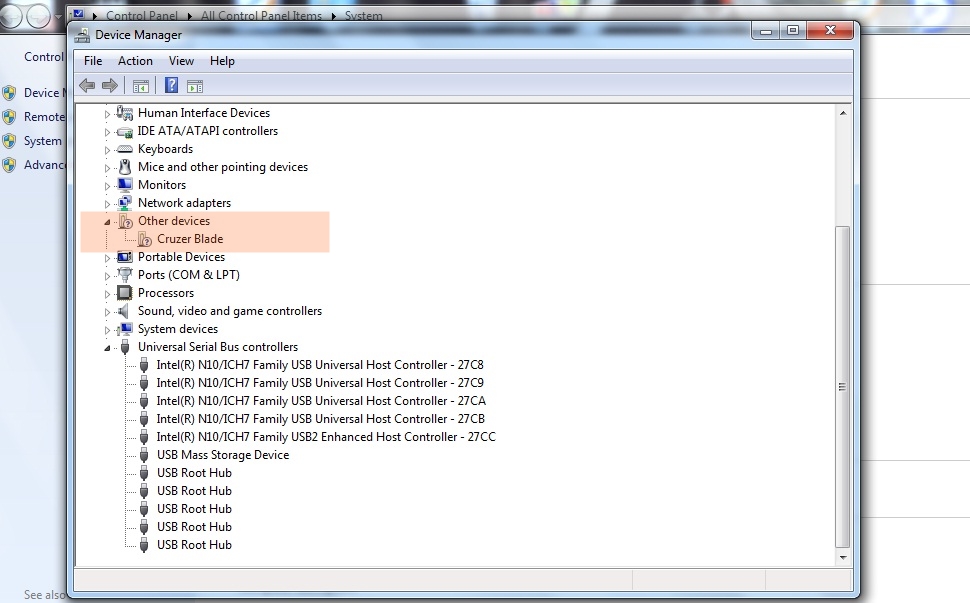Select the Portable Devices icon

(x=124, y=257)
